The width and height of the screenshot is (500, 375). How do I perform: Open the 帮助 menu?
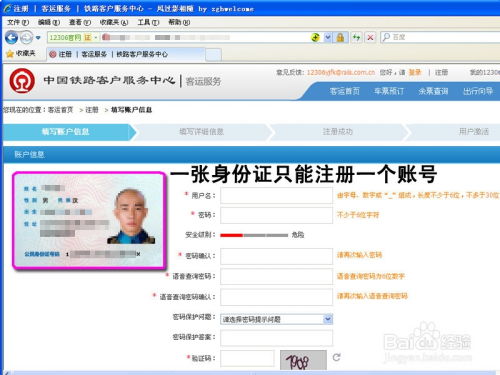(179, 22)
